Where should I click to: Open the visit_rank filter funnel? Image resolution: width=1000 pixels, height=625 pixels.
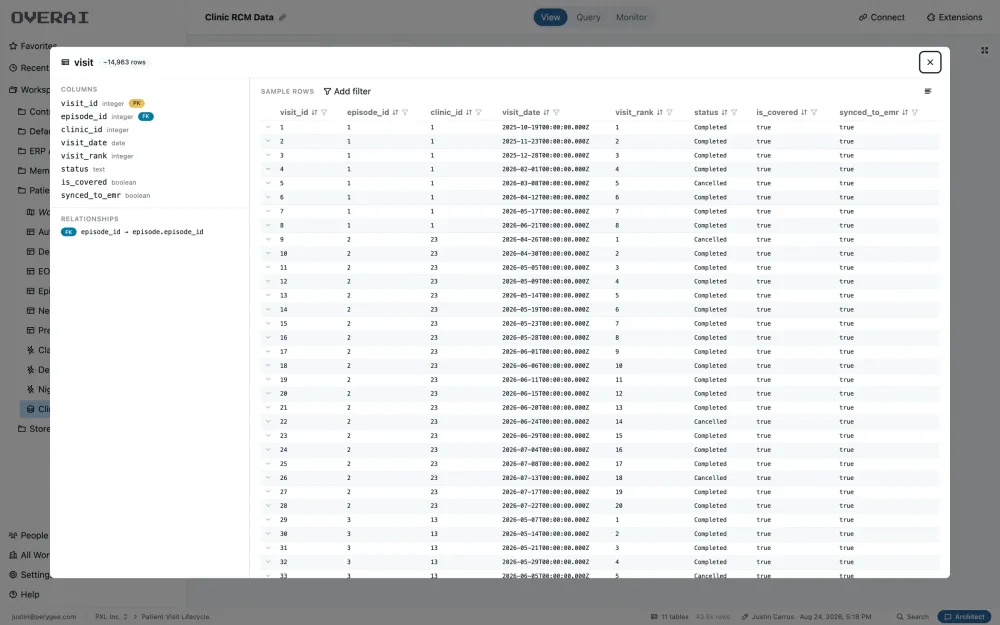[x=670, y=112]
